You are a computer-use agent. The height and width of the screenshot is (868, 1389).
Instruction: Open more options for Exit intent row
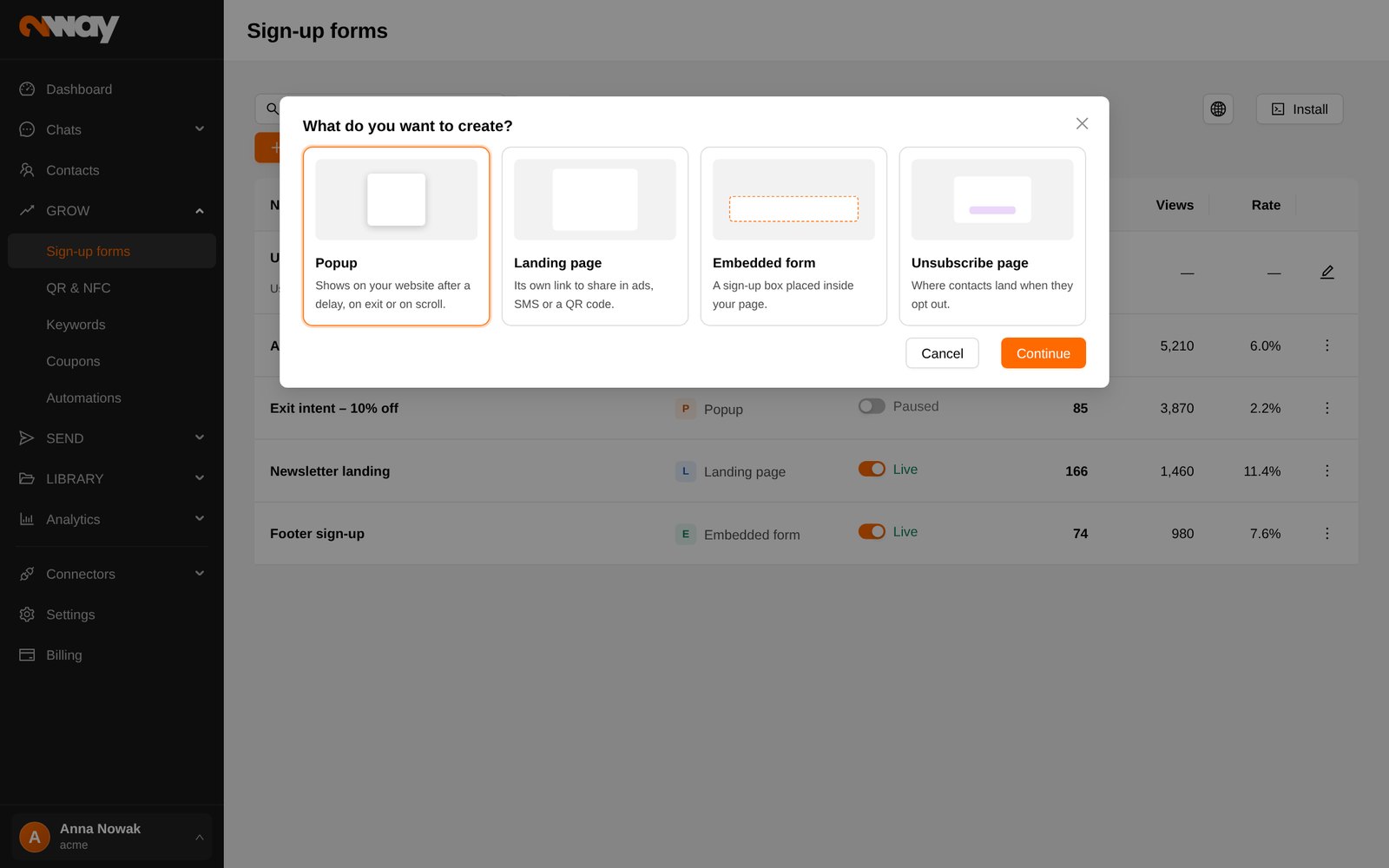pos(1326,408)
